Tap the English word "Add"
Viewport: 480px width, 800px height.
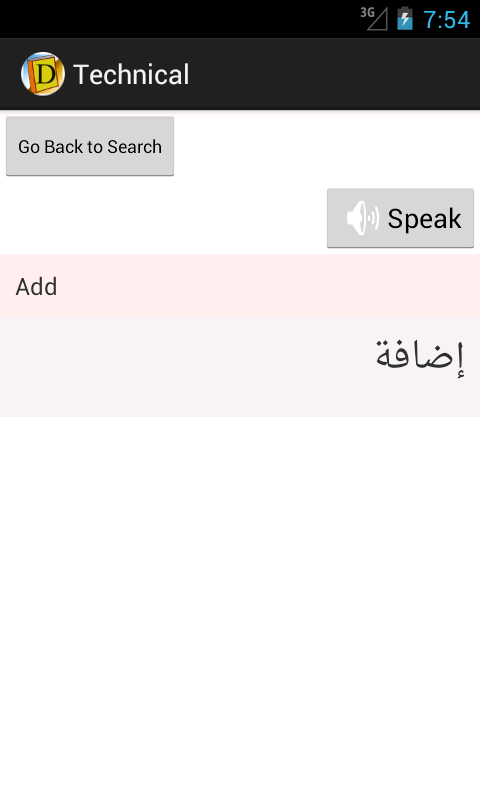(36, 286)
